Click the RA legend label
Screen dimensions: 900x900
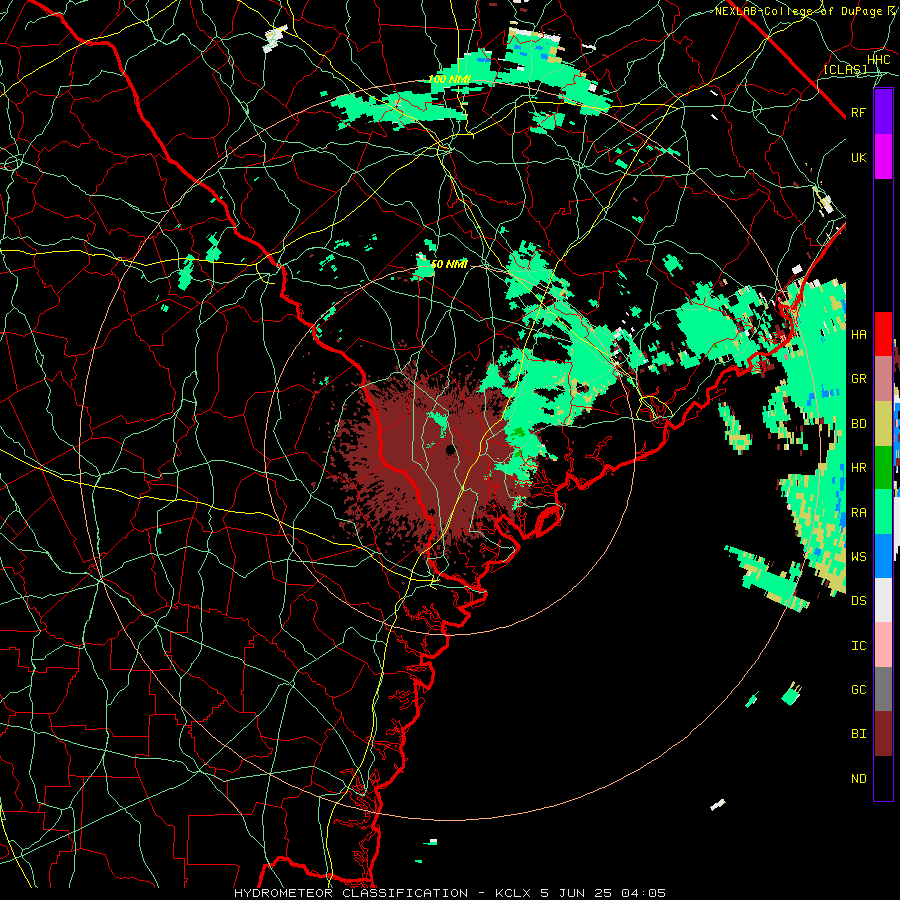859,513
